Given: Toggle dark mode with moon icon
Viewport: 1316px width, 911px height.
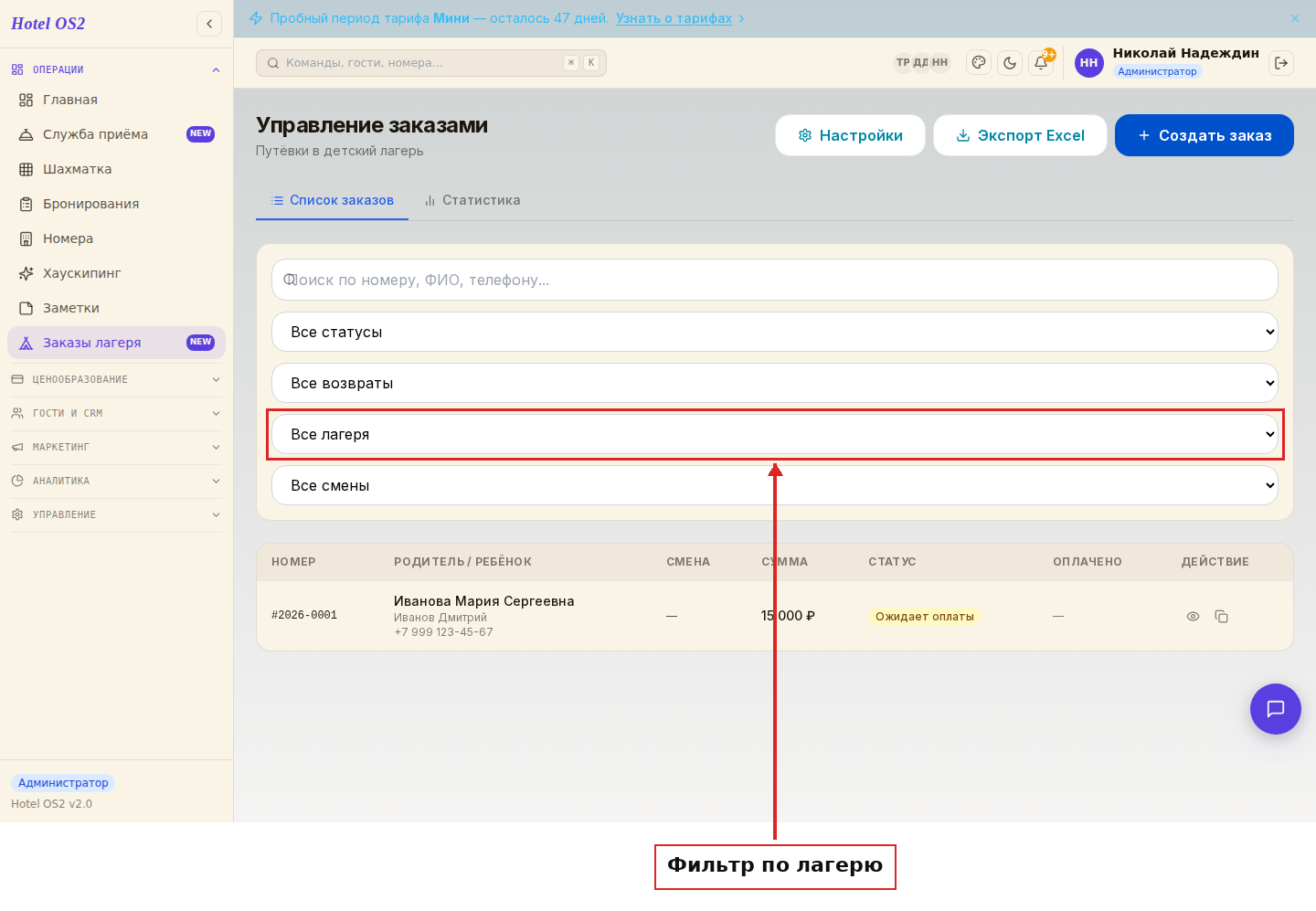Looking at the screenshot, I should [1010, 63].
